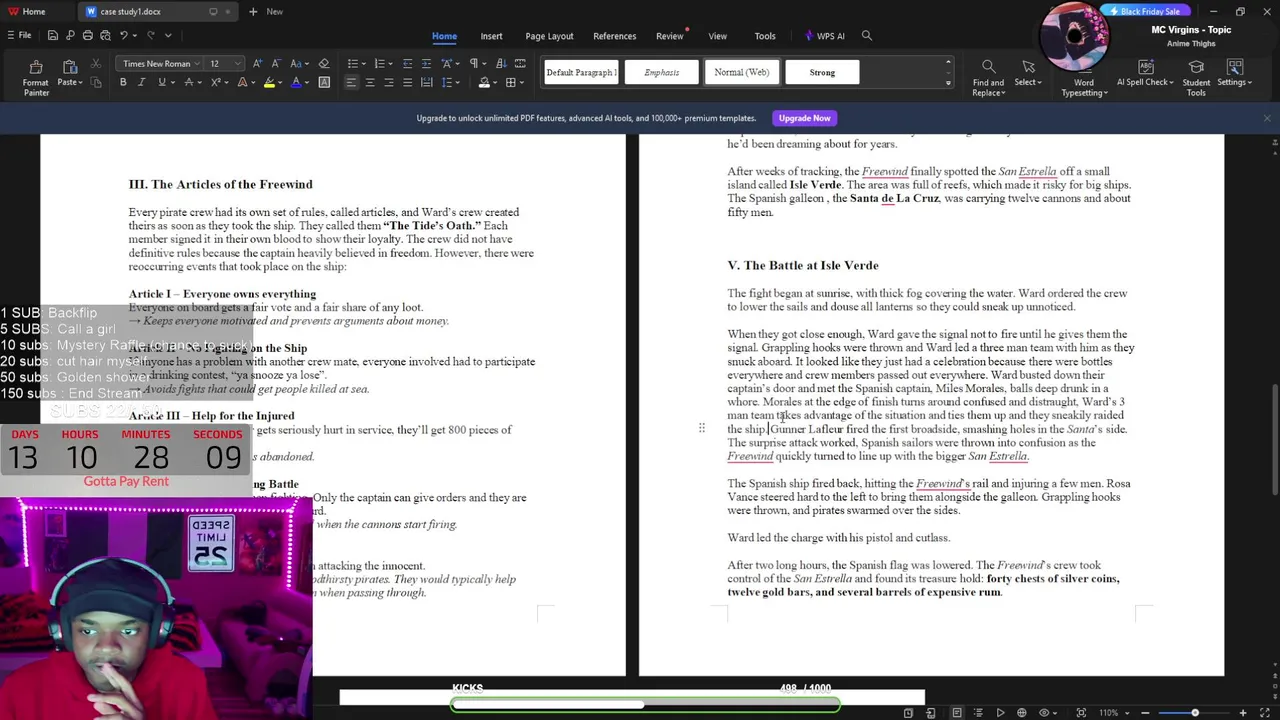Open the Page Layout ribbon tab

pyautogui.click(x=549, y=36)
